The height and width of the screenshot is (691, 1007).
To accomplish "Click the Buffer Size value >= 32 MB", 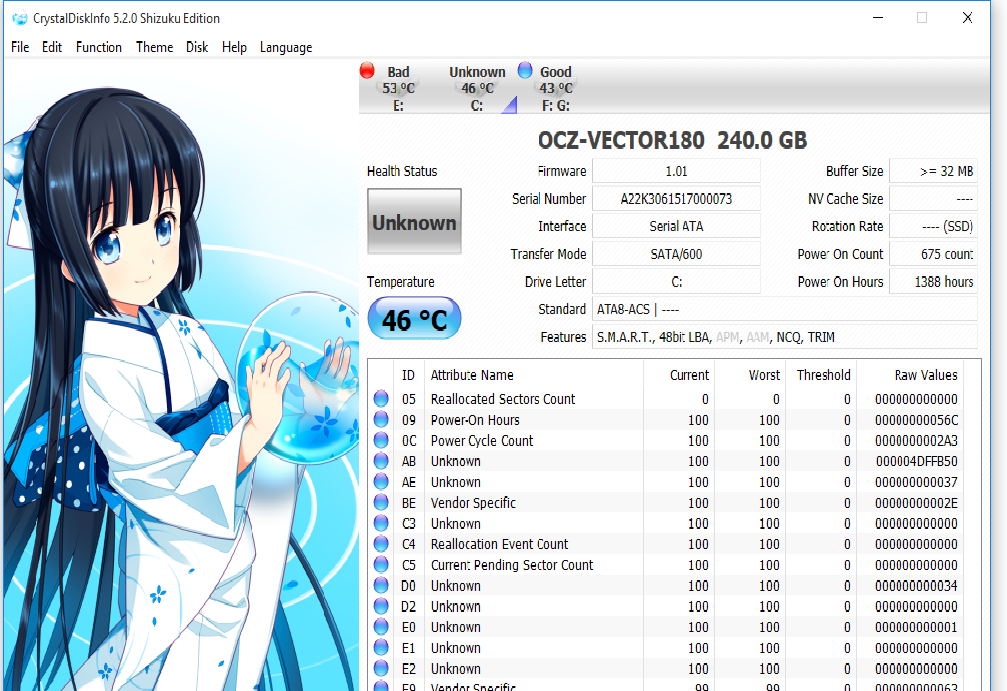I will click(933, 171).
